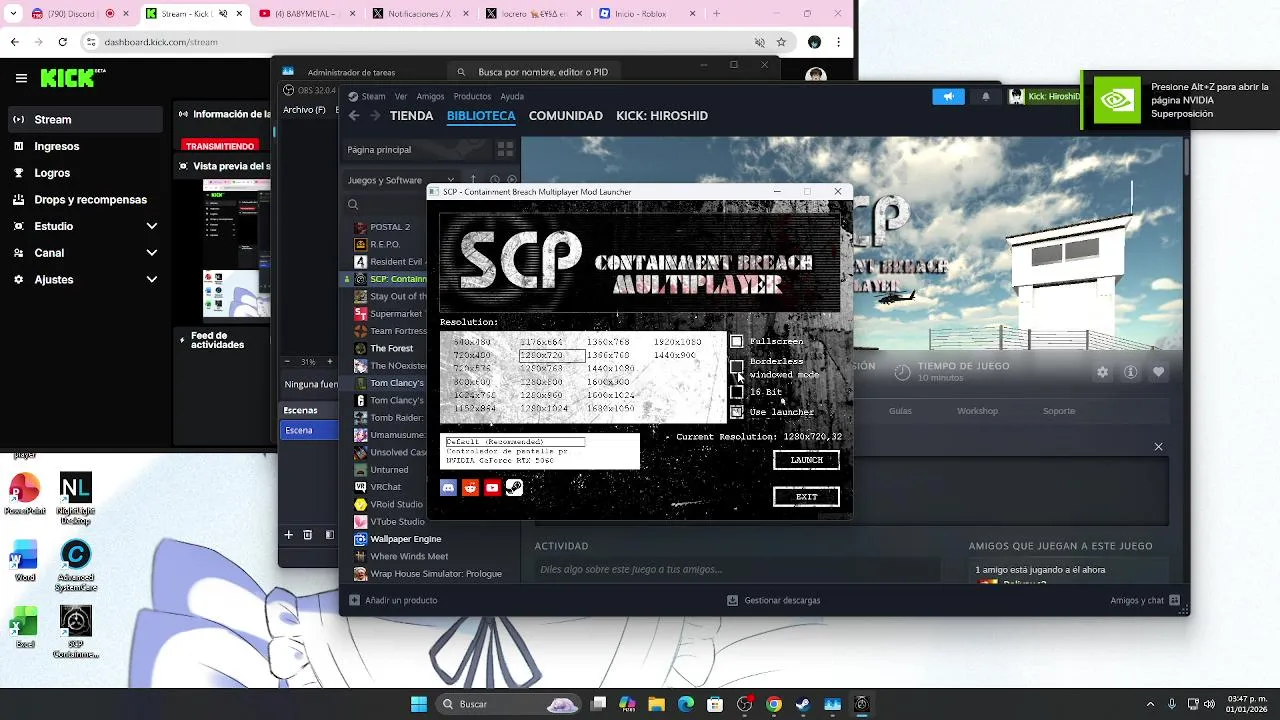Image resolution: width=1280 pixels, height=720 pixels.
Task: Open the Workshop tab on game page
Action: (977, 411)
